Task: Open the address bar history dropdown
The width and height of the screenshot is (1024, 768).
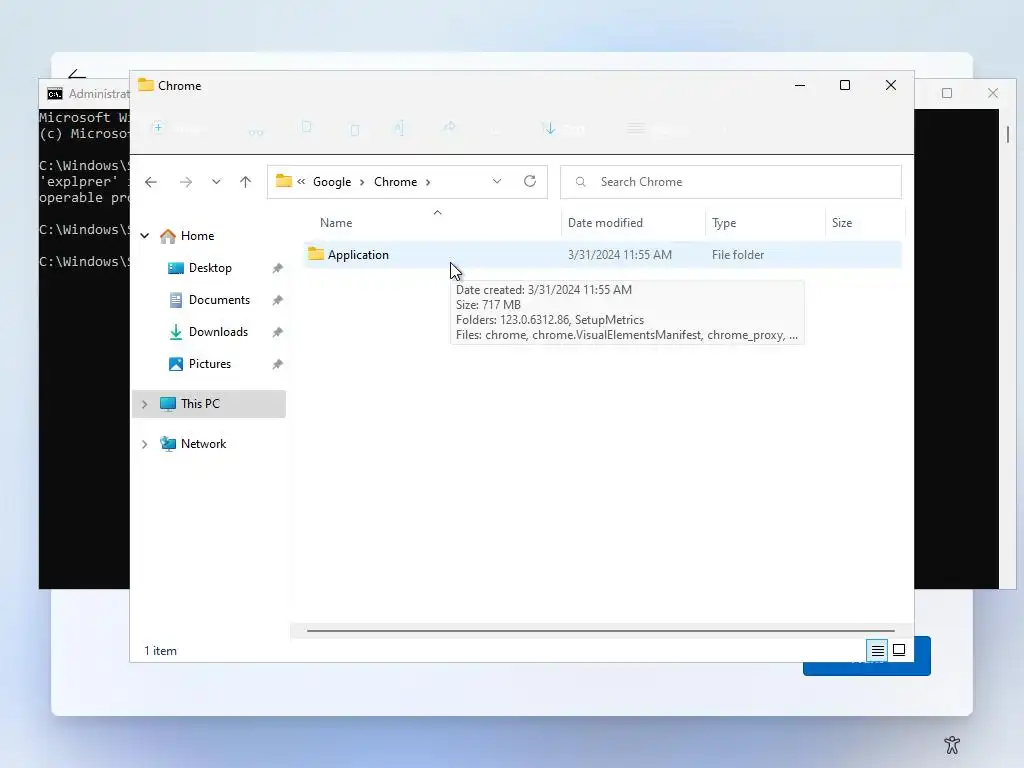Action: pyautogui.click(x=497, y=182)
